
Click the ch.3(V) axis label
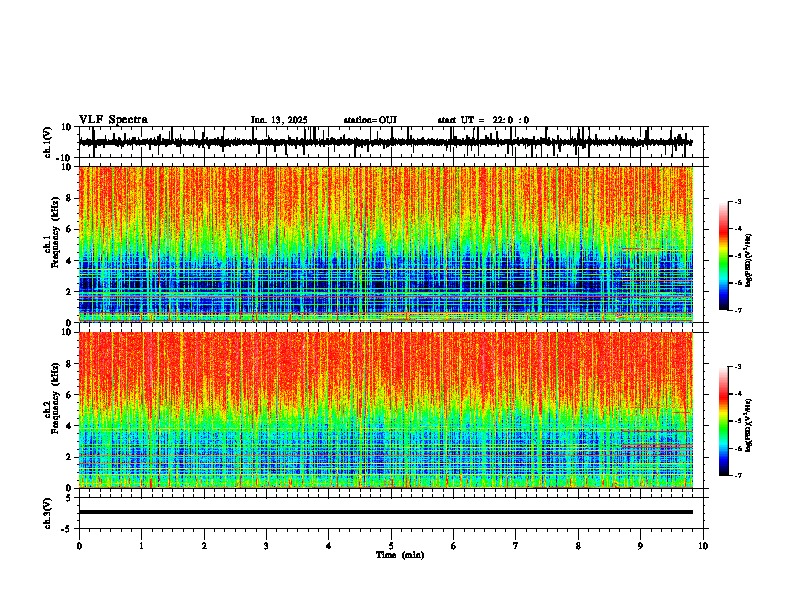click(48, 513)
